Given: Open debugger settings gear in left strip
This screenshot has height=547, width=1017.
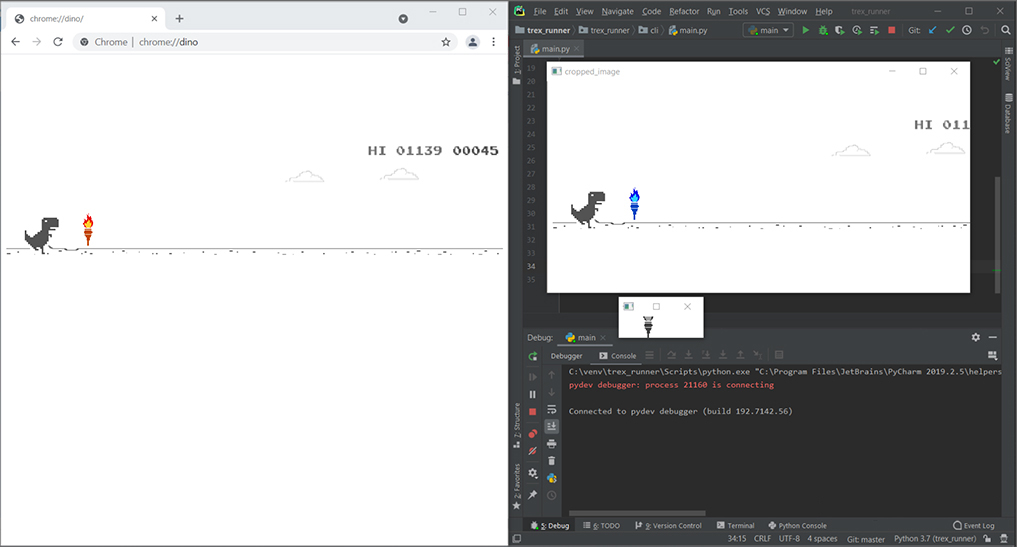Looking at the screenshot, I should [532, 473].
